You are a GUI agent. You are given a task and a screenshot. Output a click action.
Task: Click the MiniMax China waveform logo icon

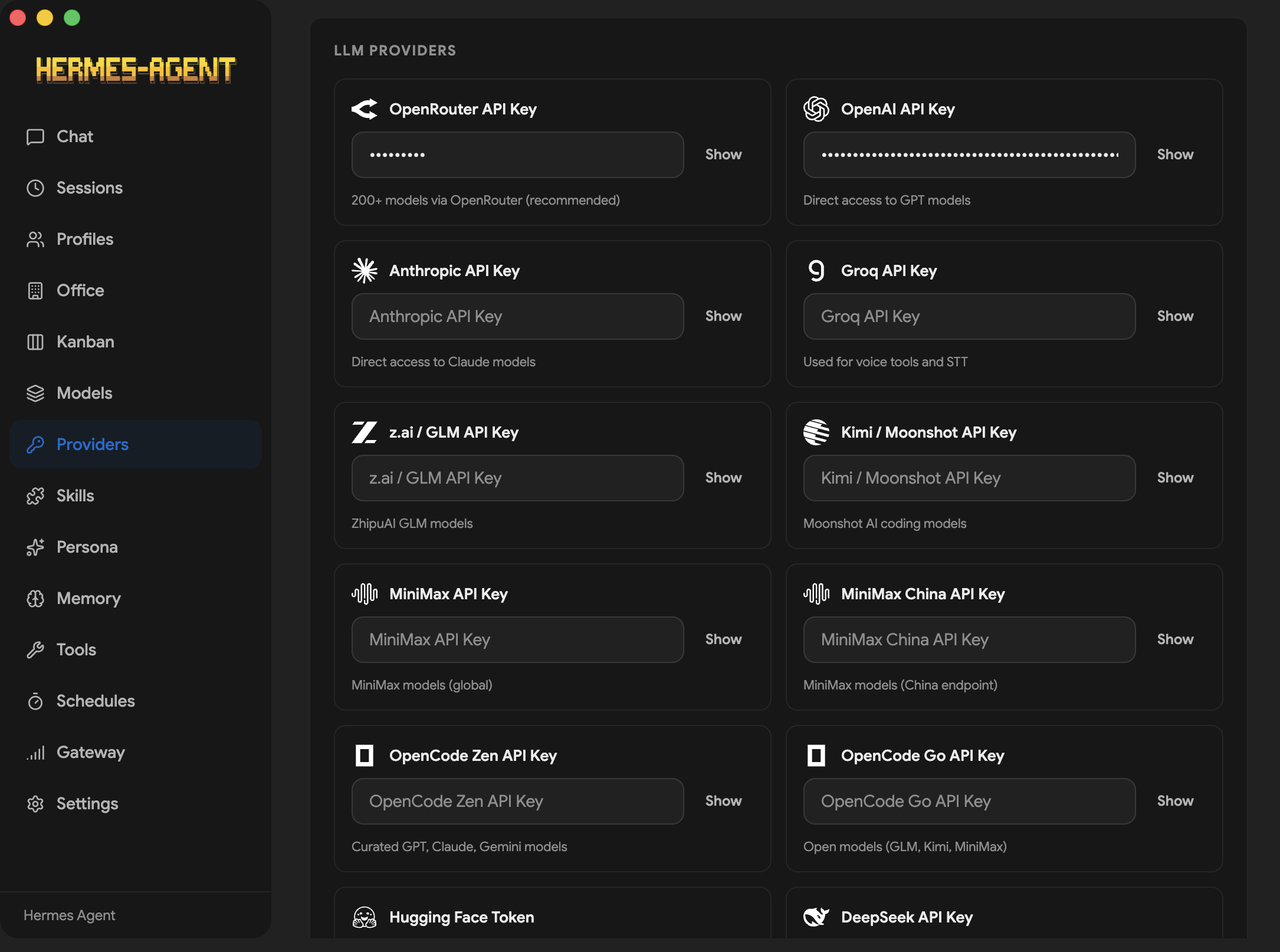pos(816,594)
